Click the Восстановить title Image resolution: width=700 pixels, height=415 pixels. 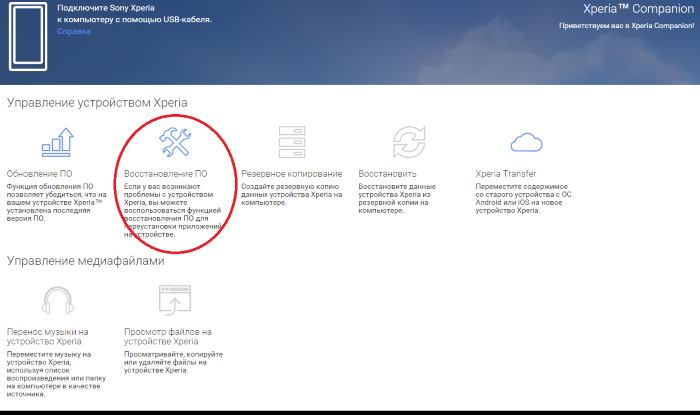click(387, 174)
